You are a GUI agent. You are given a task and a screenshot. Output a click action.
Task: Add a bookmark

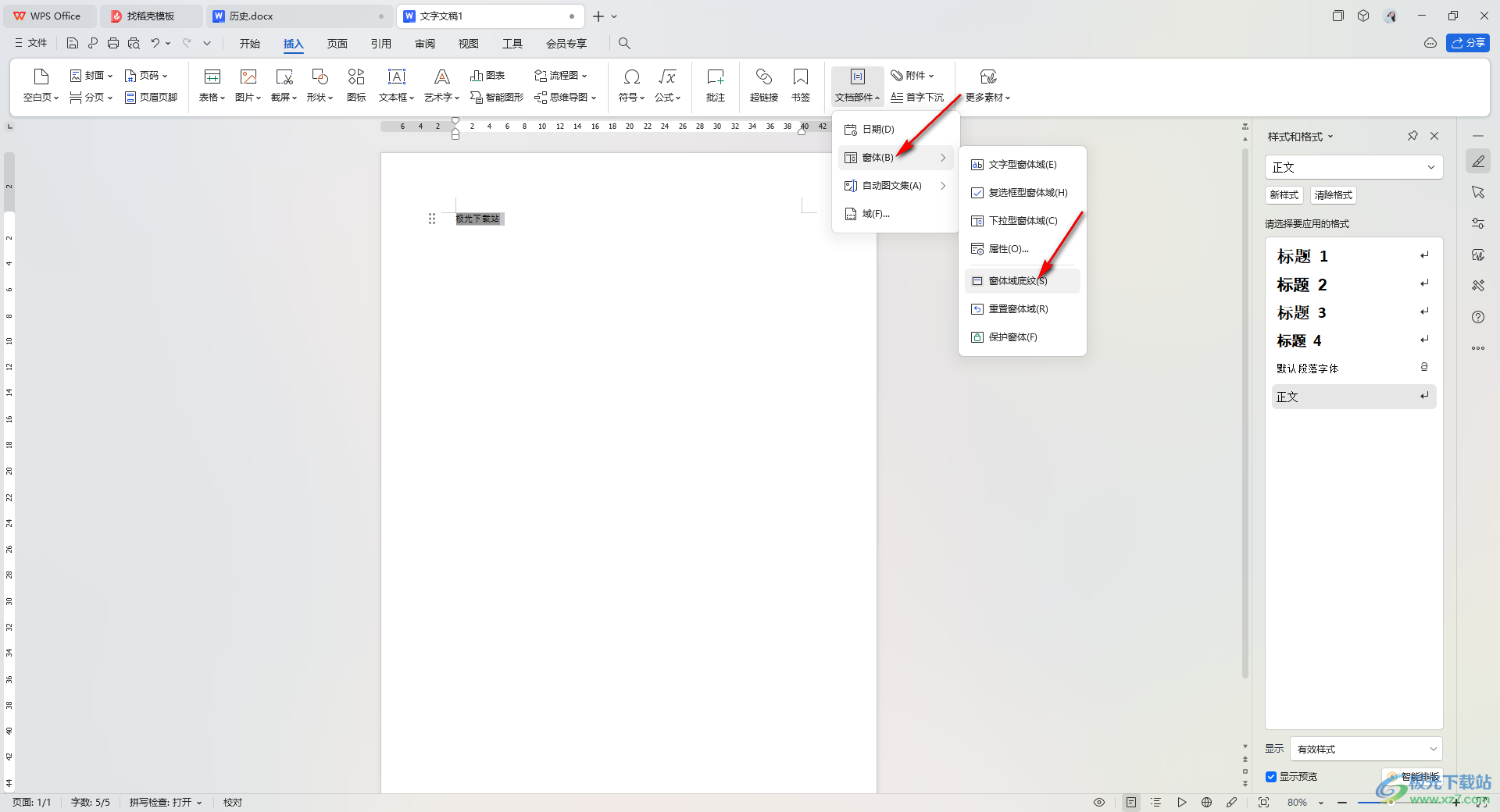(801, 85)
